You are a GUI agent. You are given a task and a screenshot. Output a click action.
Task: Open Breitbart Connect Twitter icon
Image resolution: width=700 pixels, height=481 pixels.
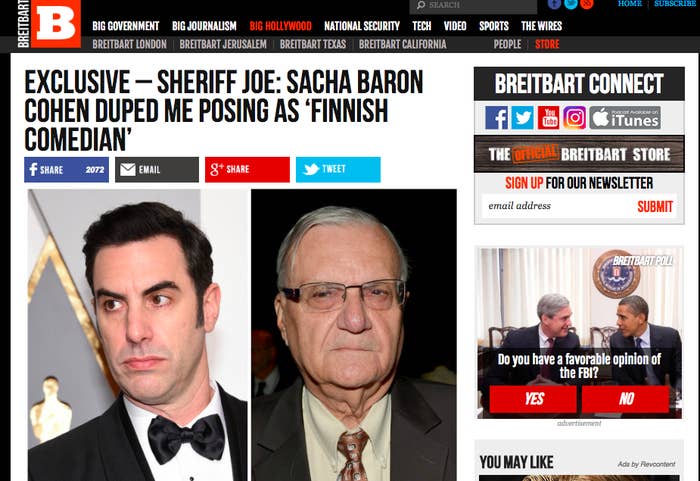(522, 118)
